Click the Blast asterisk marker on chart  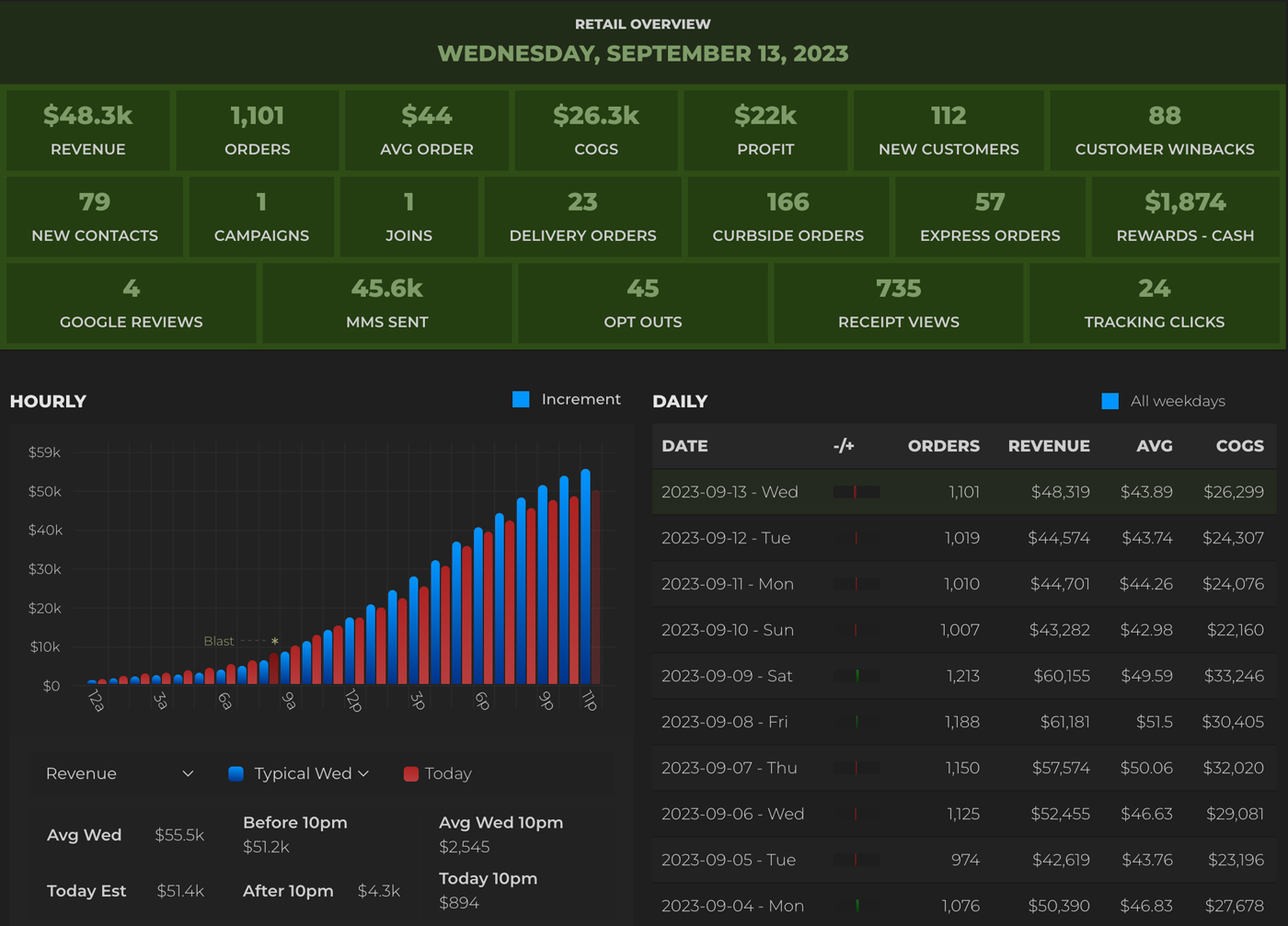[274, 642]
